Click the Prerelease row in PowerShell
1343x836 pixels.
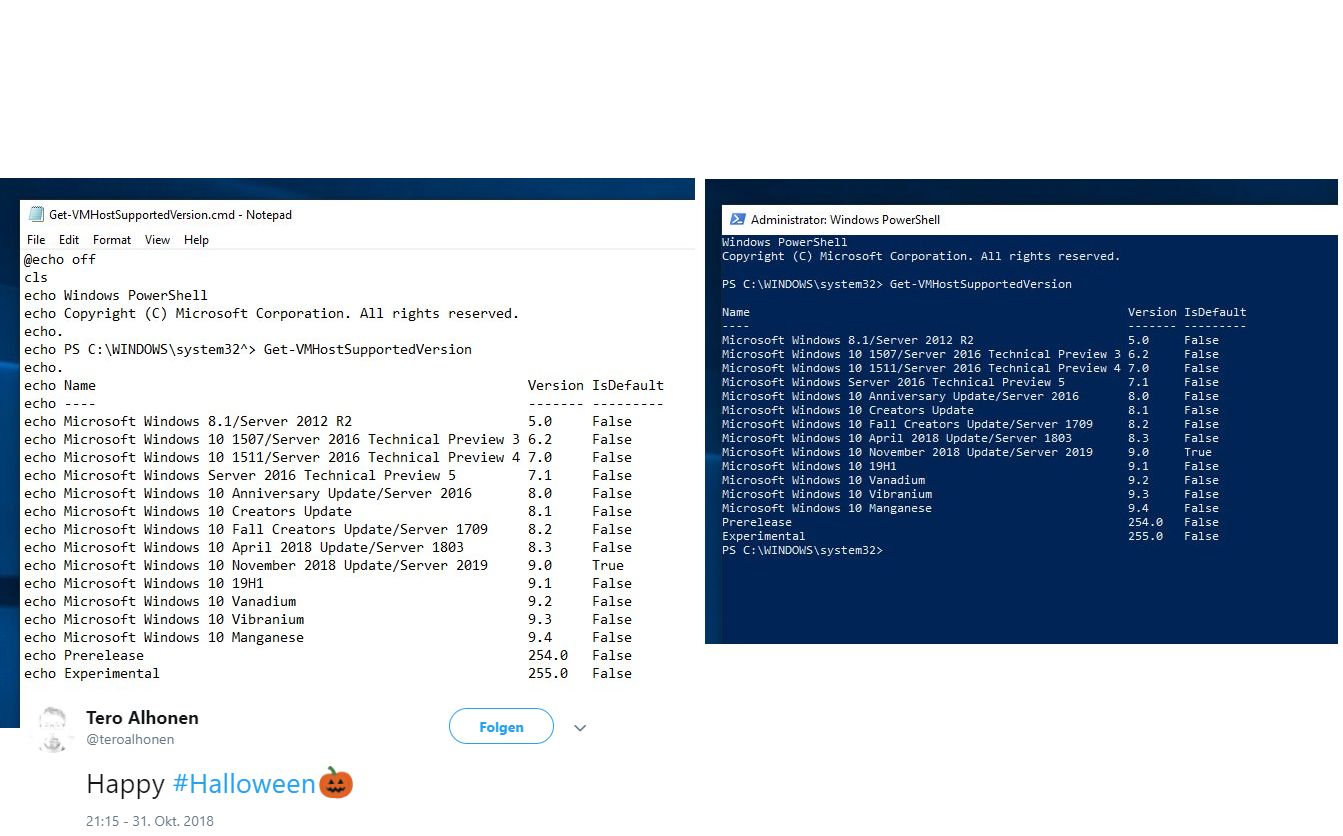click(970, 522)
